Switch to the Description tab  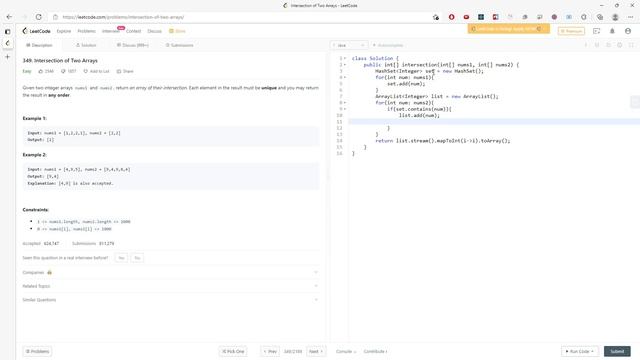39,45
